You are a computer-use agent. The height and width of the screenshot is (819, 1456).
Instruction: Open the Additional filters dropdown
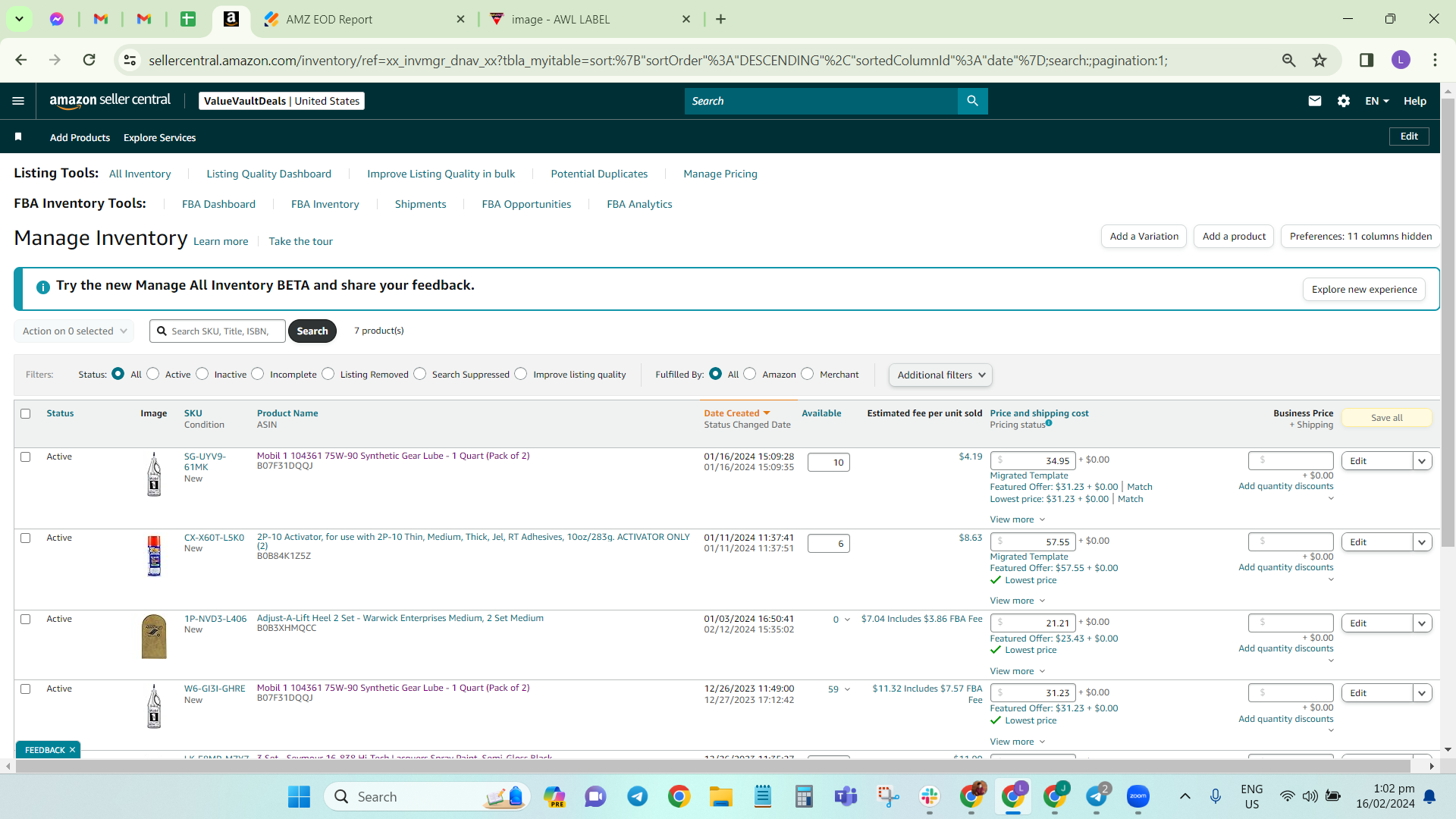940,375
